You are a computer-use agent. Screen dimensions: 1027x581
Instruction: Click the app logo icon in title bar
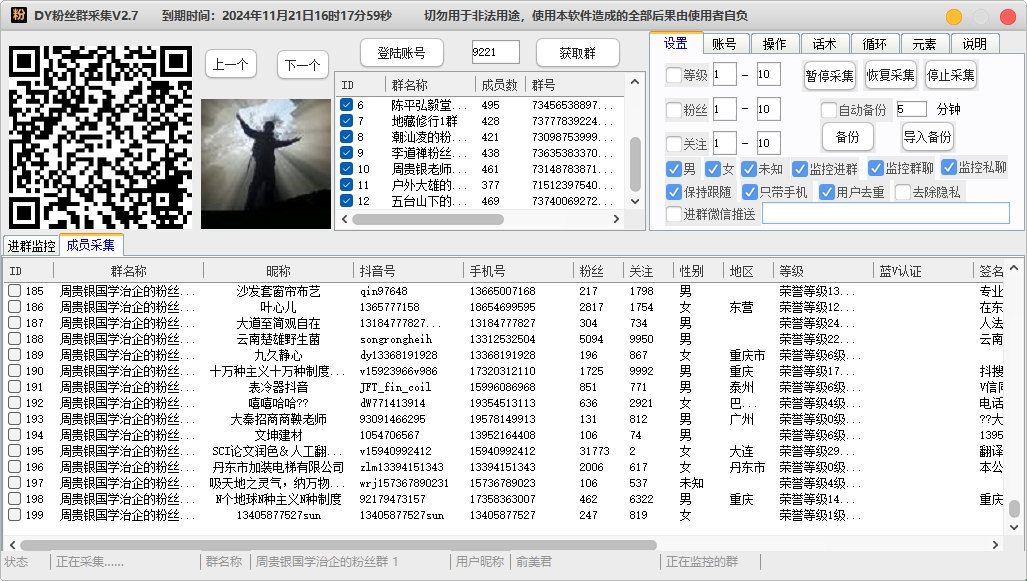[x=18, y=14]
